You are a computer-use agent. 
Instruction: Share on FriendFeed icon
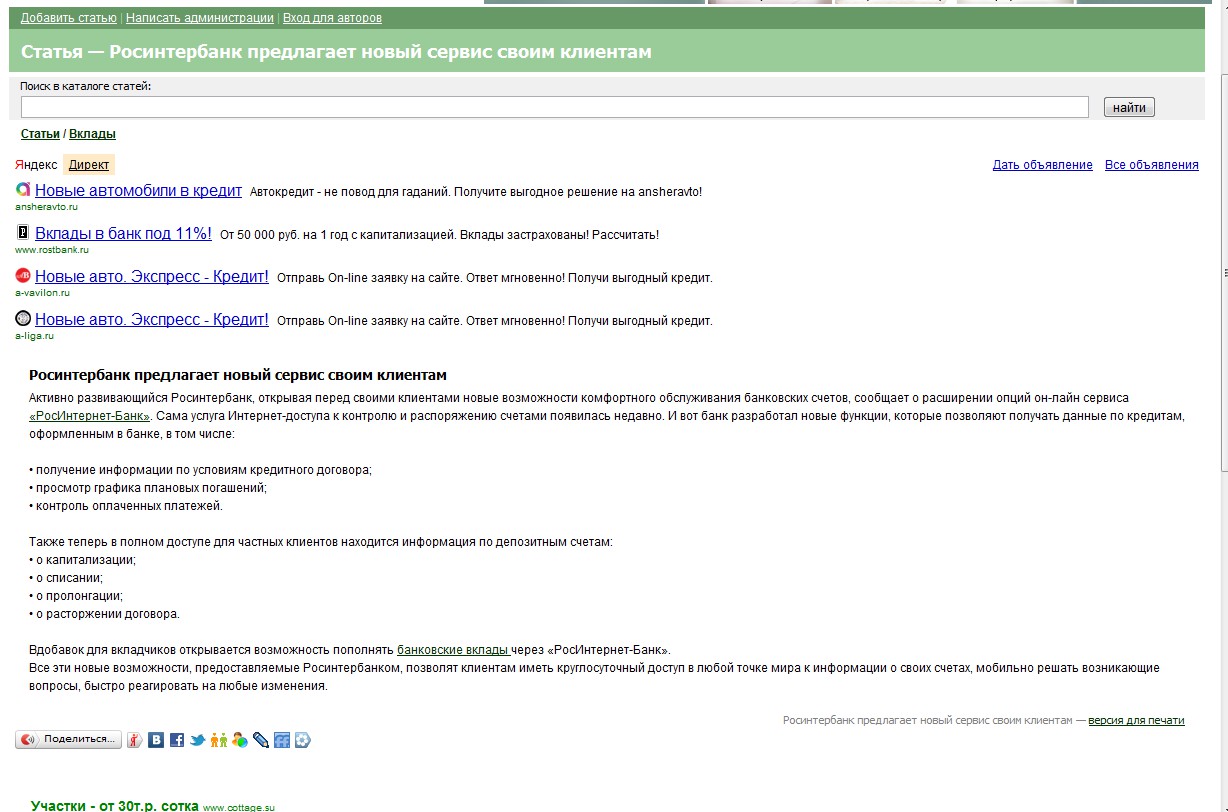[x=282, y=740]
